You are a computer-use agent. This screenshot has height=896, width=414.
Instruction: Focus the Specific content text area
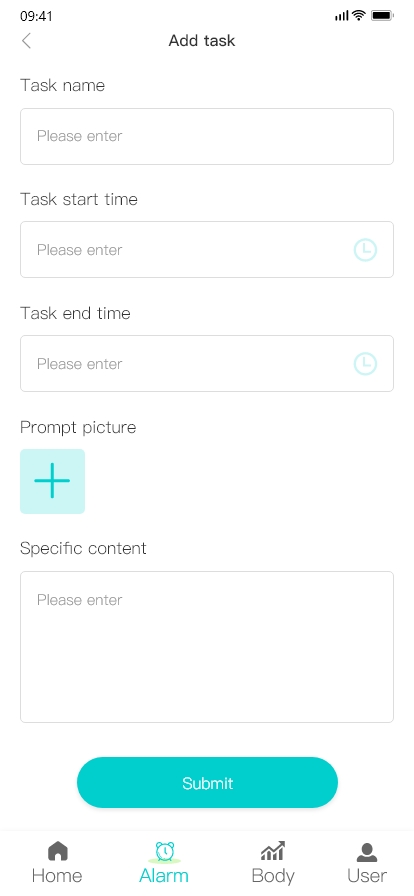[207, 647]
